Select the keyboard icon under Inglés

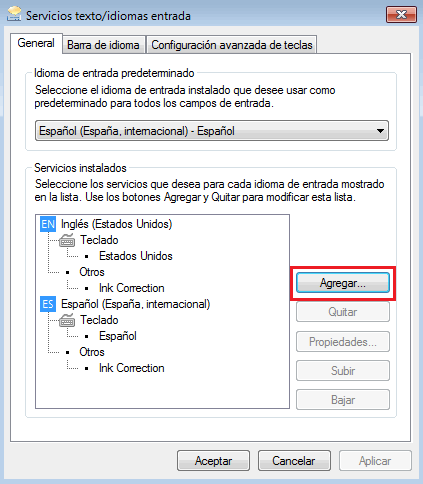pyautogui.click(x=67, y=240)
